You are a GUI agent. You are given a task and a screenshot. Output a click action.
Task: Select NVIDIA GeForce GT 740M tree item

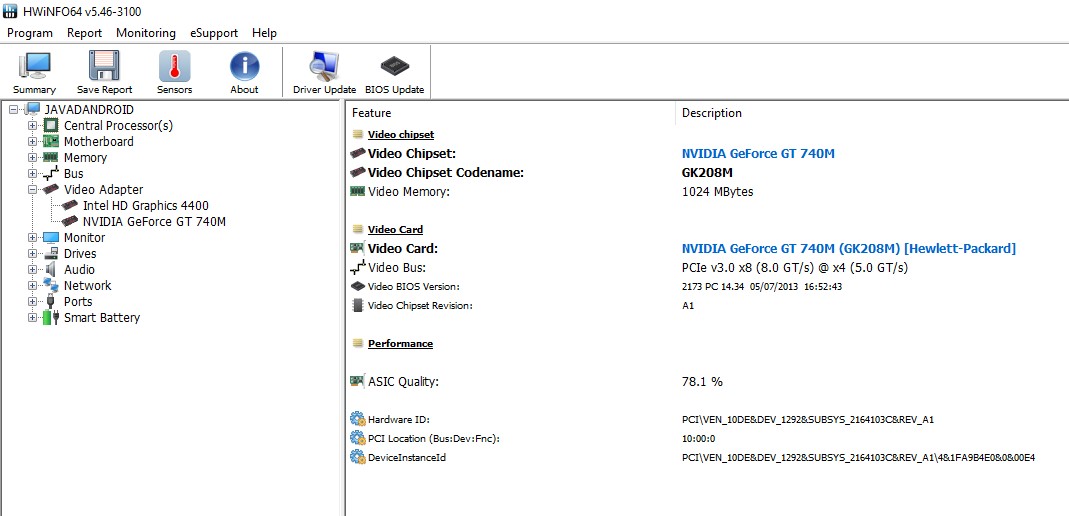(154, 222)
